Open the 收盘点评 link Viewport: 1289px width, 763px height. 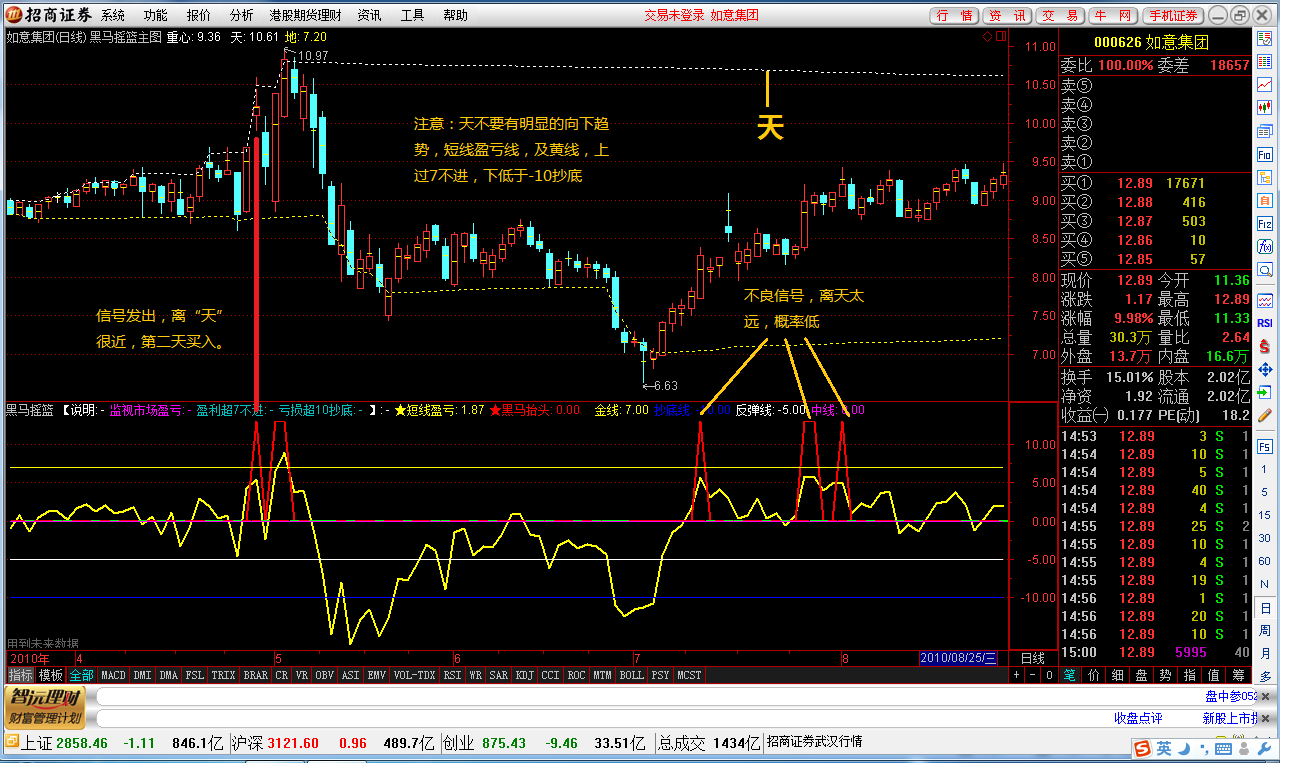[1139, 718]
